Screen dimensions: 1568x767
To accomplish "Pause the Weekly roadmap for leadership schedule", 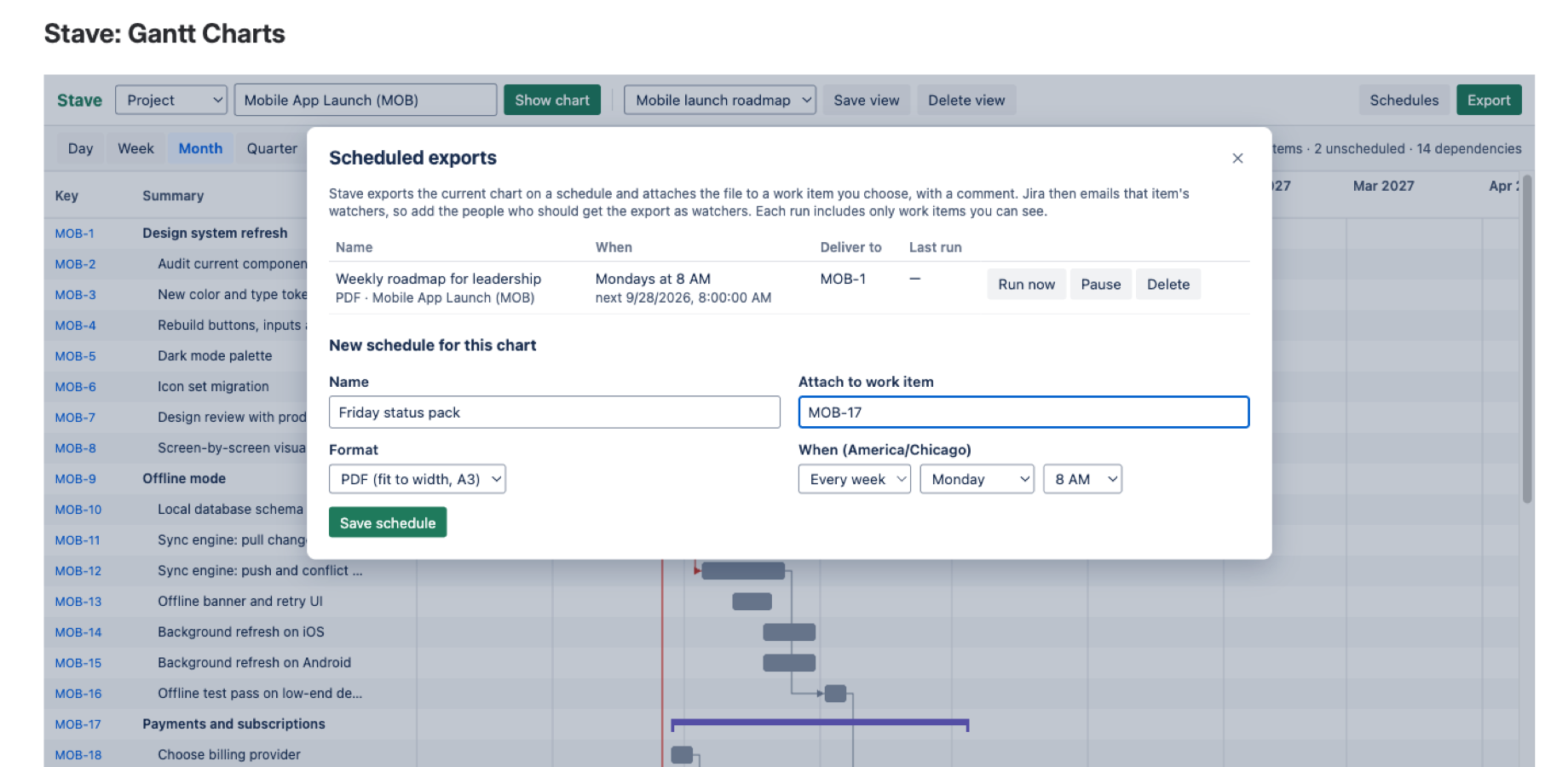I will point(1101,285).
